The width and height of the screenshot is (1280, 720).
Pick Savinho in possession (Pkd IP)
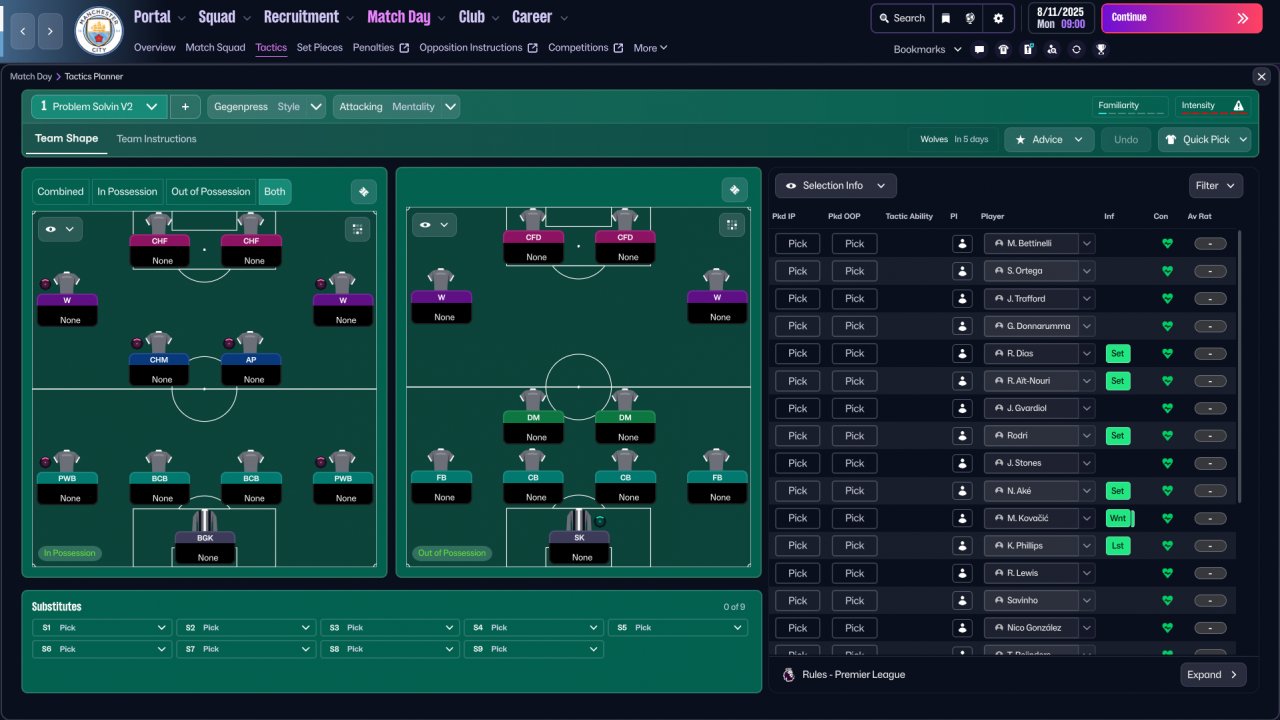[797, 601]
